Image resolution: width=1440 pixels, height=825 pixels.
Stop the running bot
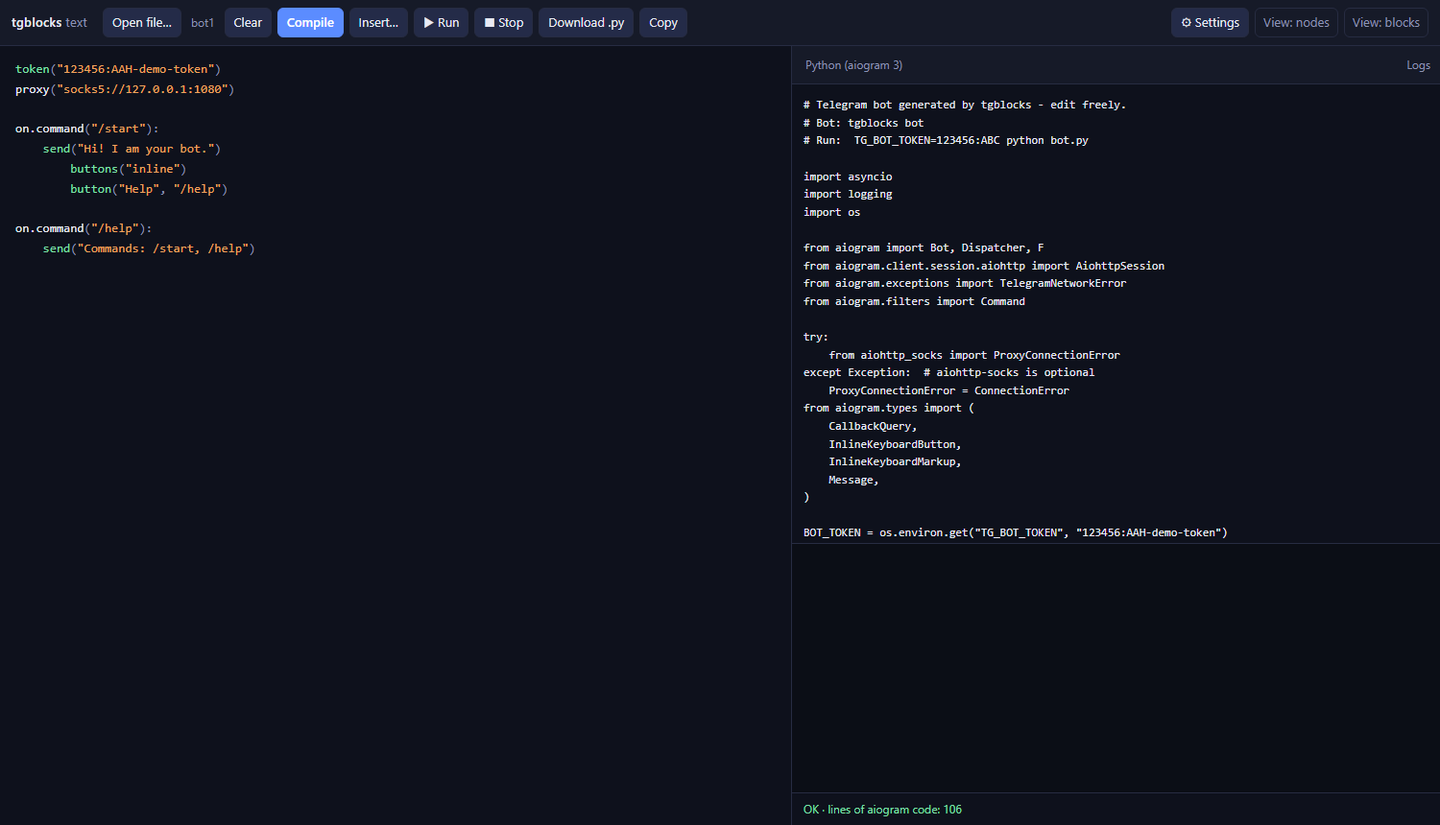tap(504, 22)
